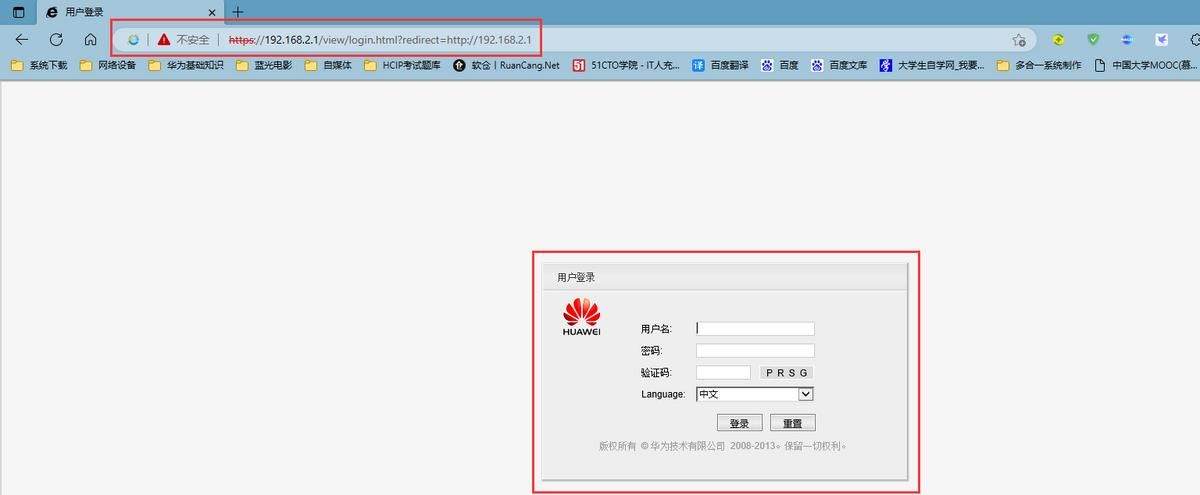The image size is (1200, 495).
Task: Focus the 密码 input field
Action: 755,351
